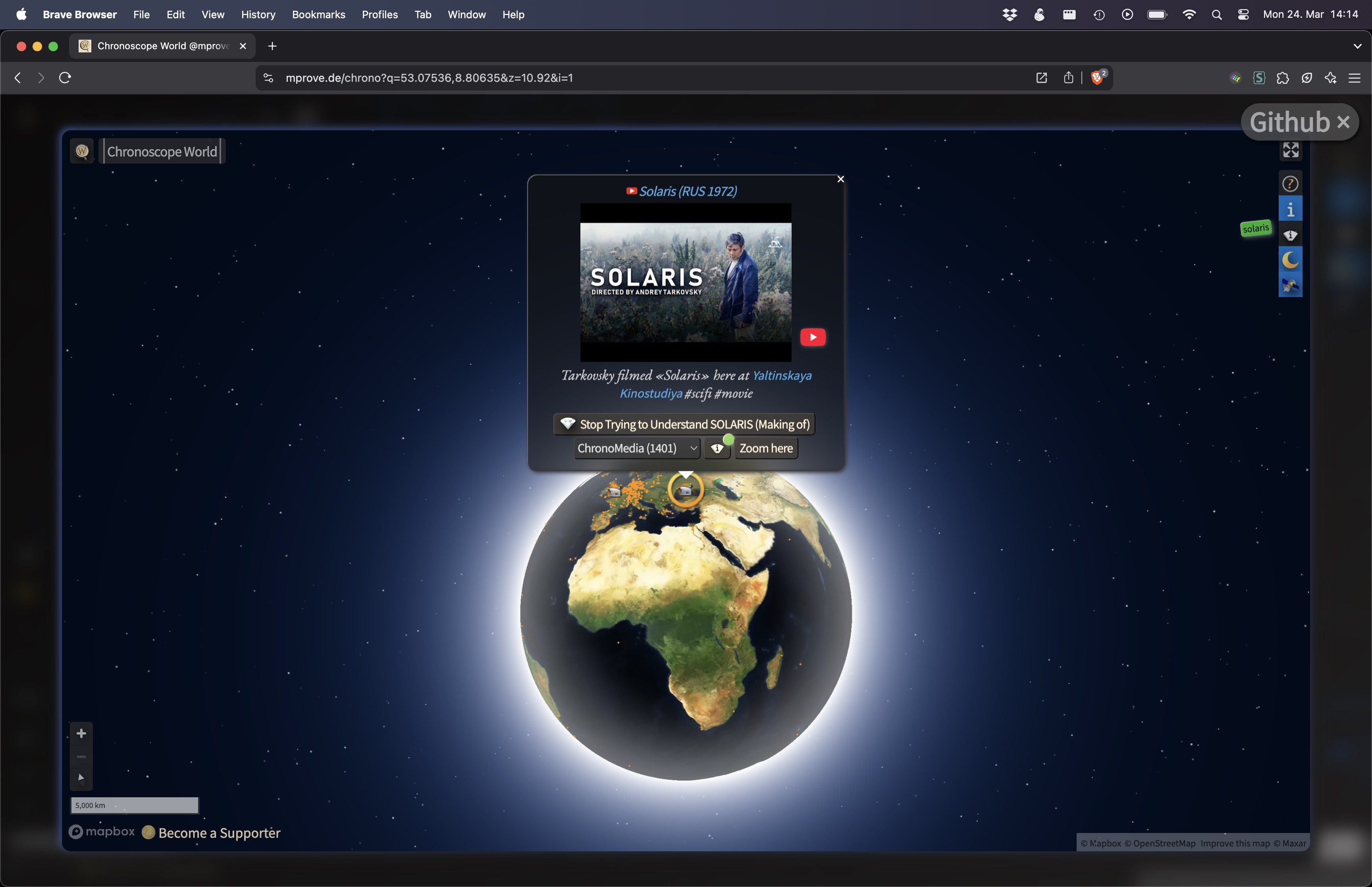The width and height of the screenshot is (1372, 887).
Task: Open the View menu
Action: (x=212, y=14)
